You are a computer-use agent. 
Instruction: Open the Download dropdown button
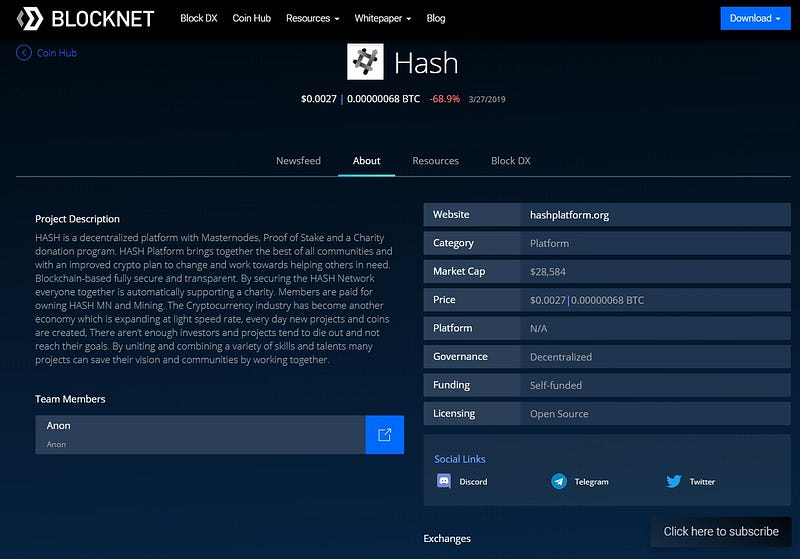click(755, 18)
